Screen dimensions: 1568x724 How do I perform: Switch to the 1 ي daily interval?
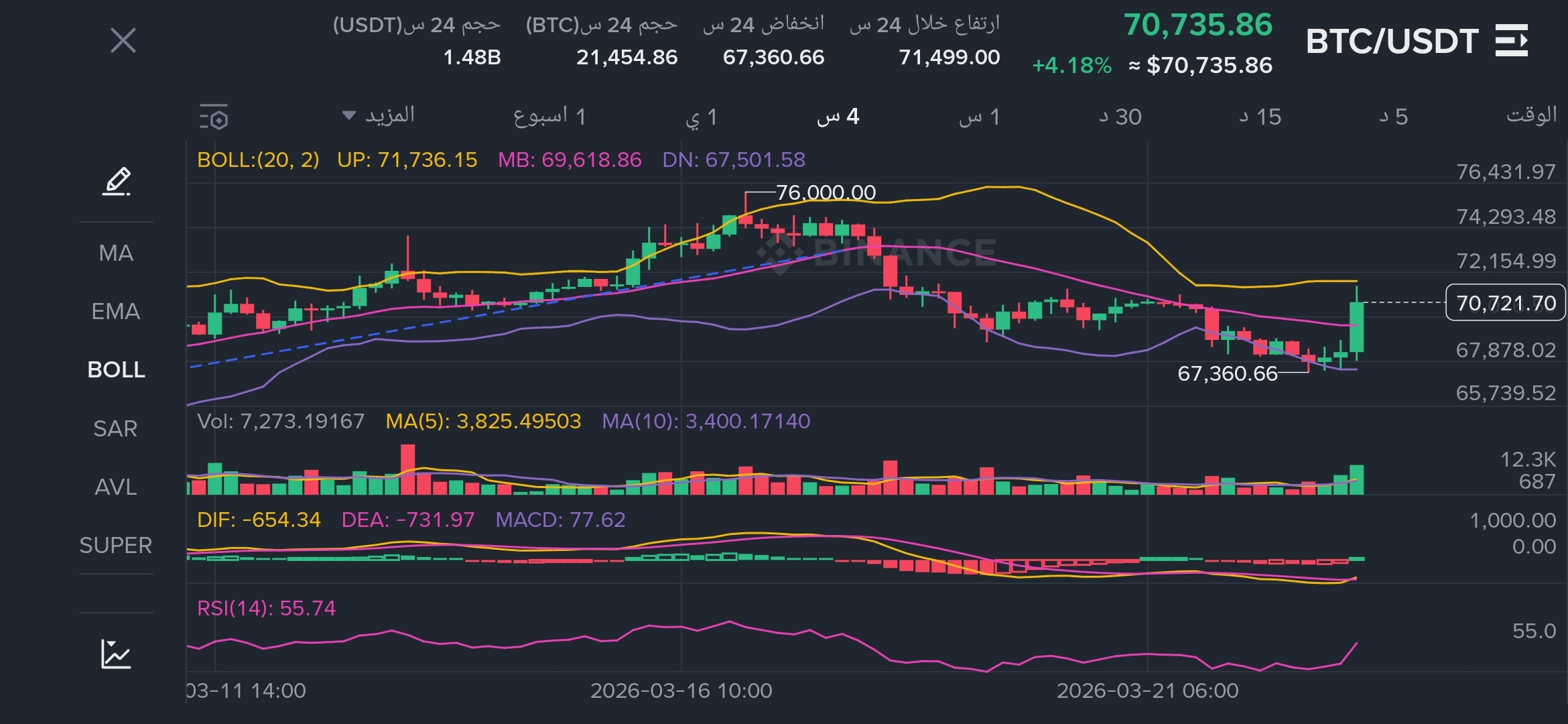702,117
